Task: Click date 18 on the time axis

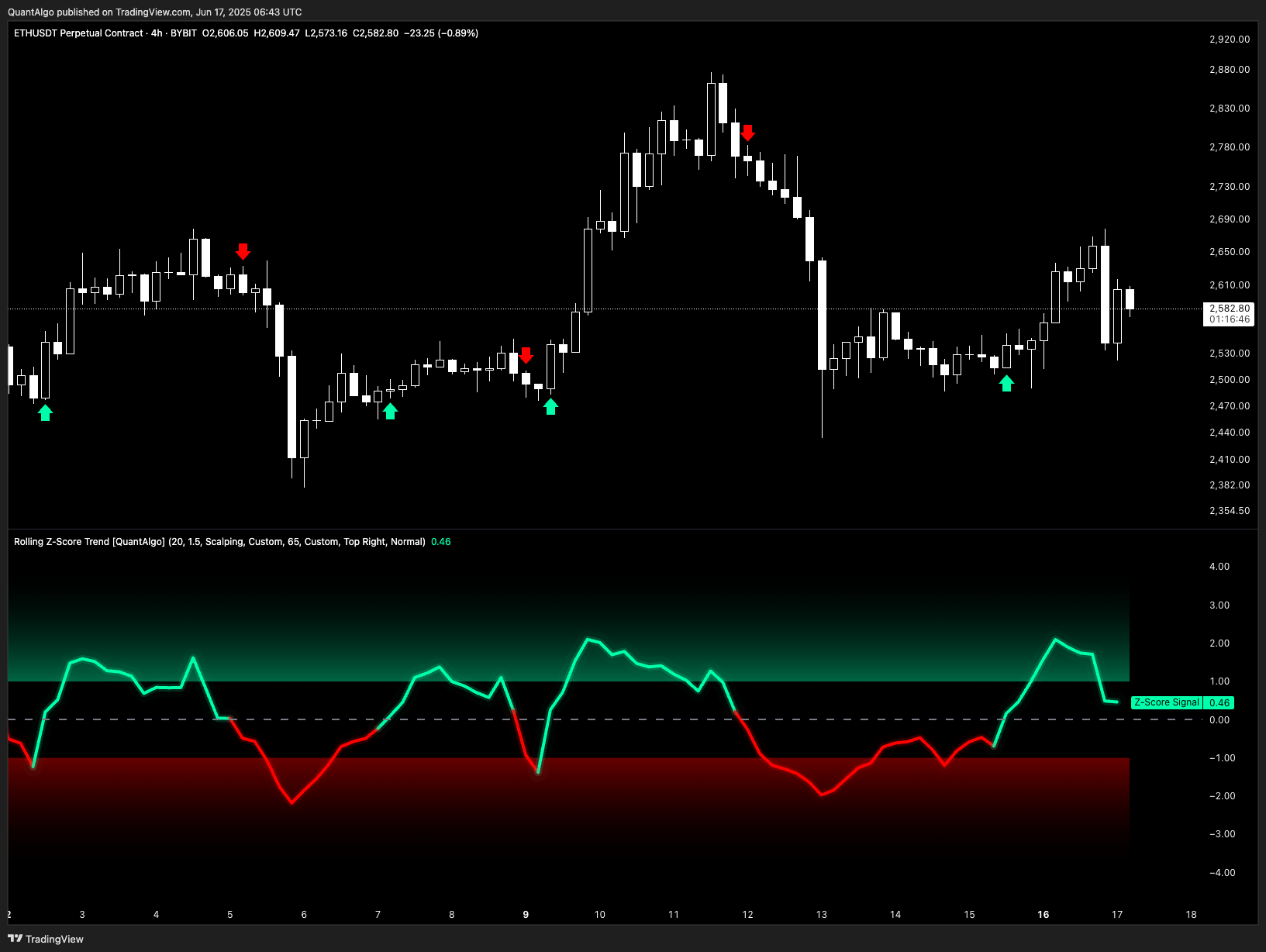Action: [x=1191, y=914]
